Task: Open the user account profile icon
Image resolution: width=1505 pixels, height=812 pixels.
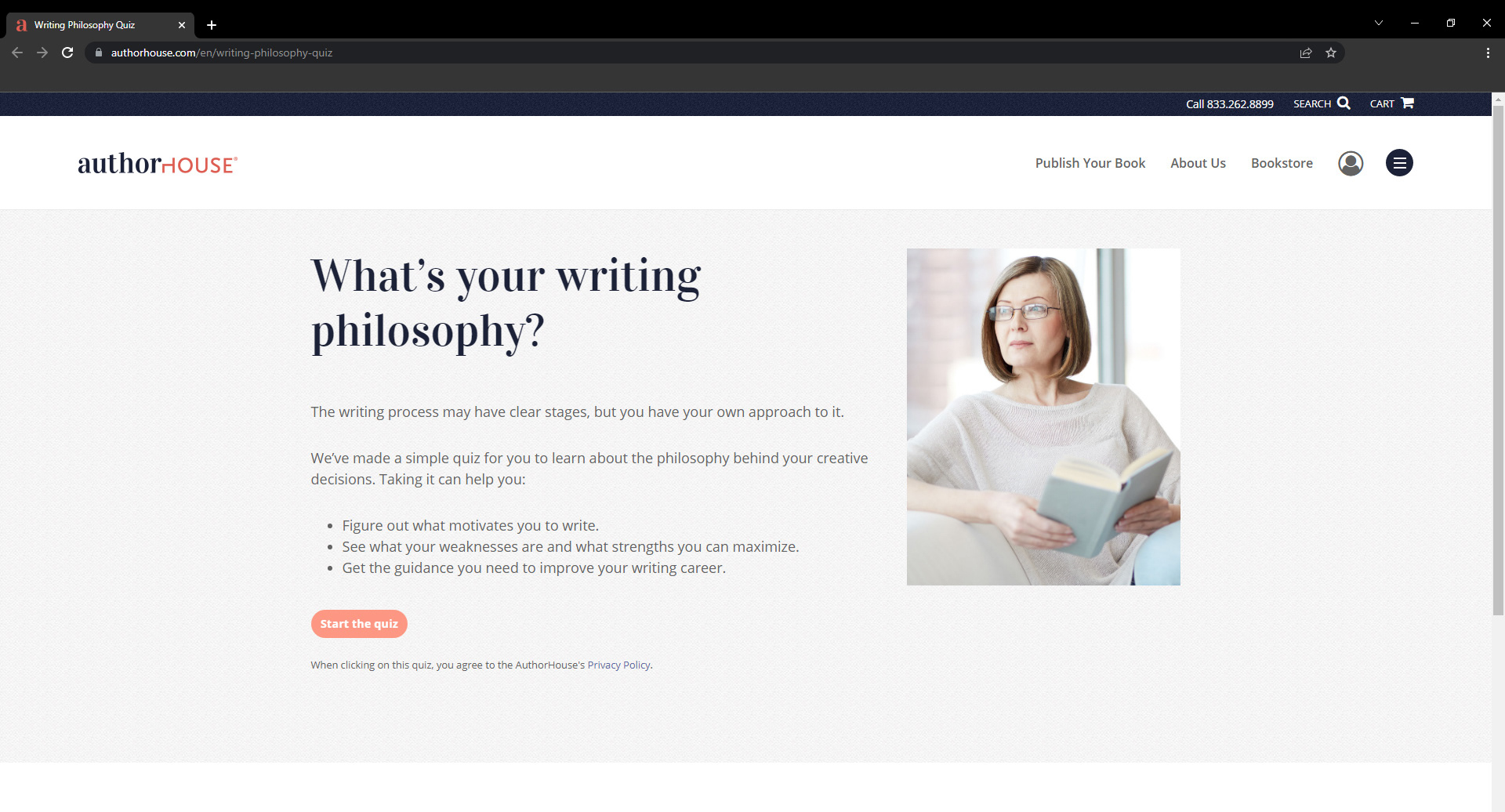Action: pos(1351,163)
